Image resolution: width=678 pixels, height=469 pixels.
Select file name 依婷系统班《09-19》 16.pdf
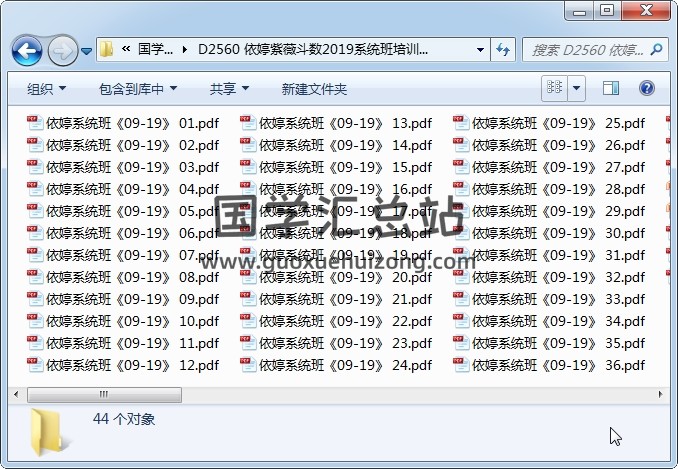tap(345, 189)
